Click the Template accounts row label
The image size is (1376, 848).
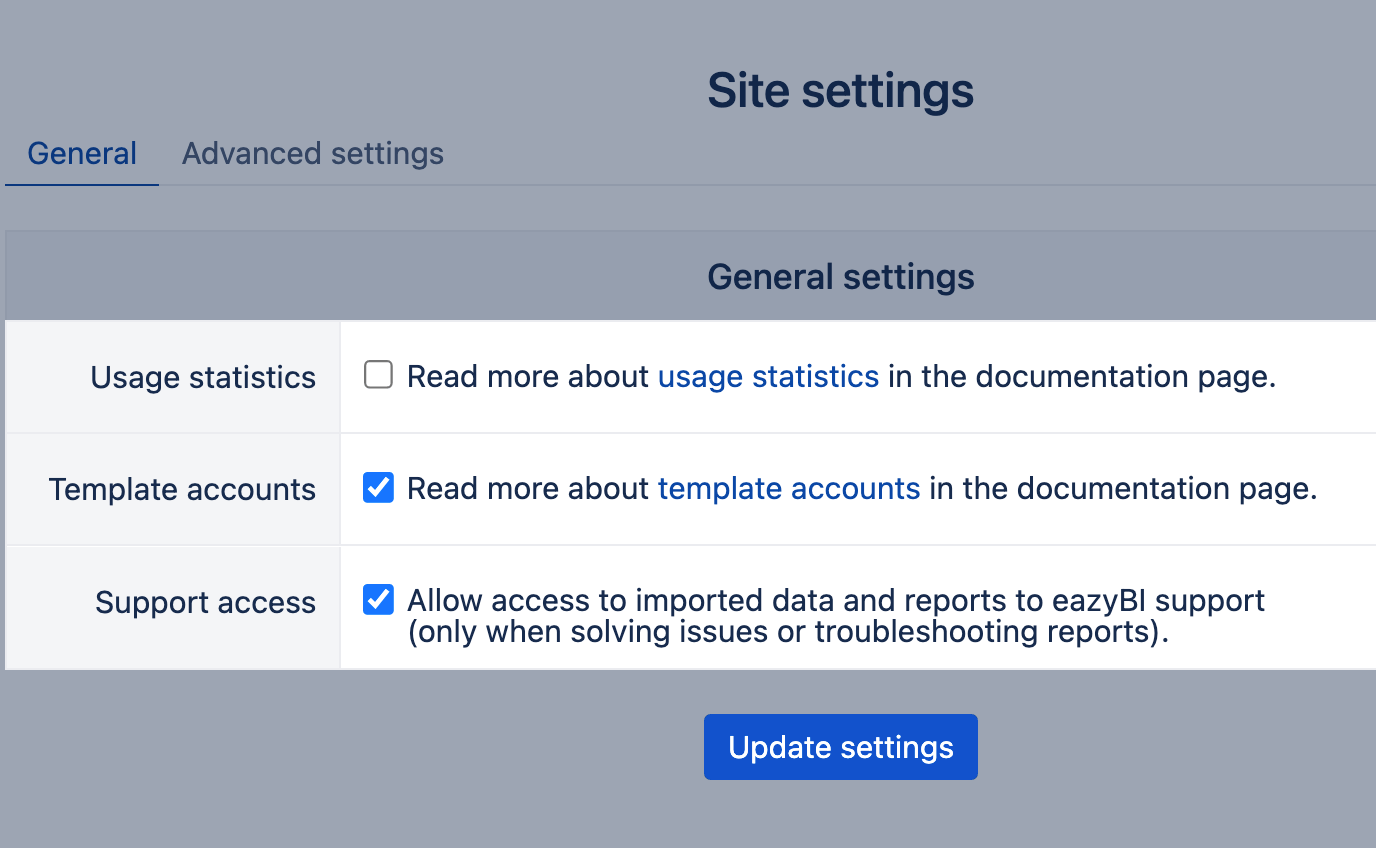pos(182,489)
